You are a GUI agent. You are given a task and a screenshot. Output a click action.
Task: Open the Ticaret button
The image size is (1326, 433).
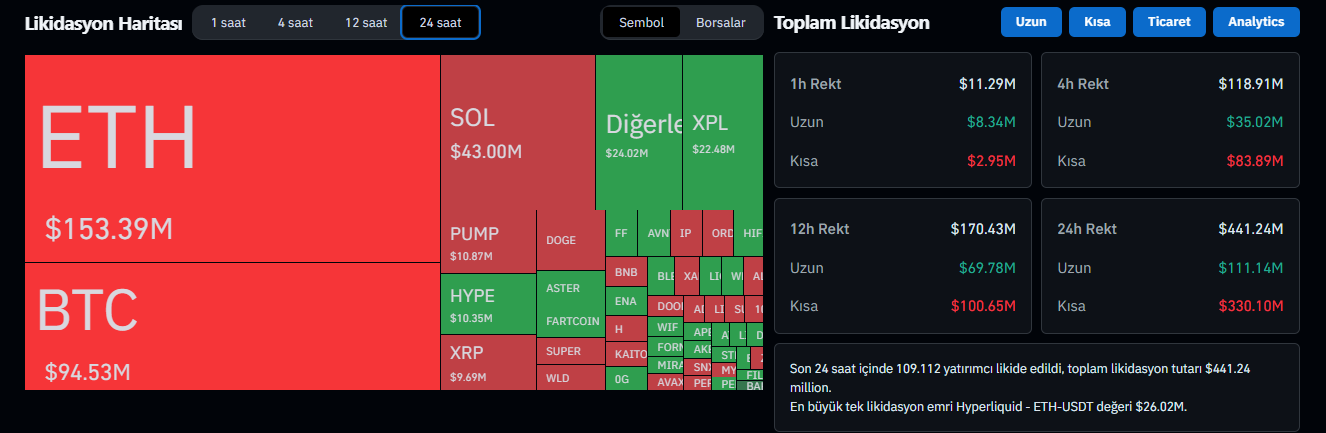(1169, 22)
